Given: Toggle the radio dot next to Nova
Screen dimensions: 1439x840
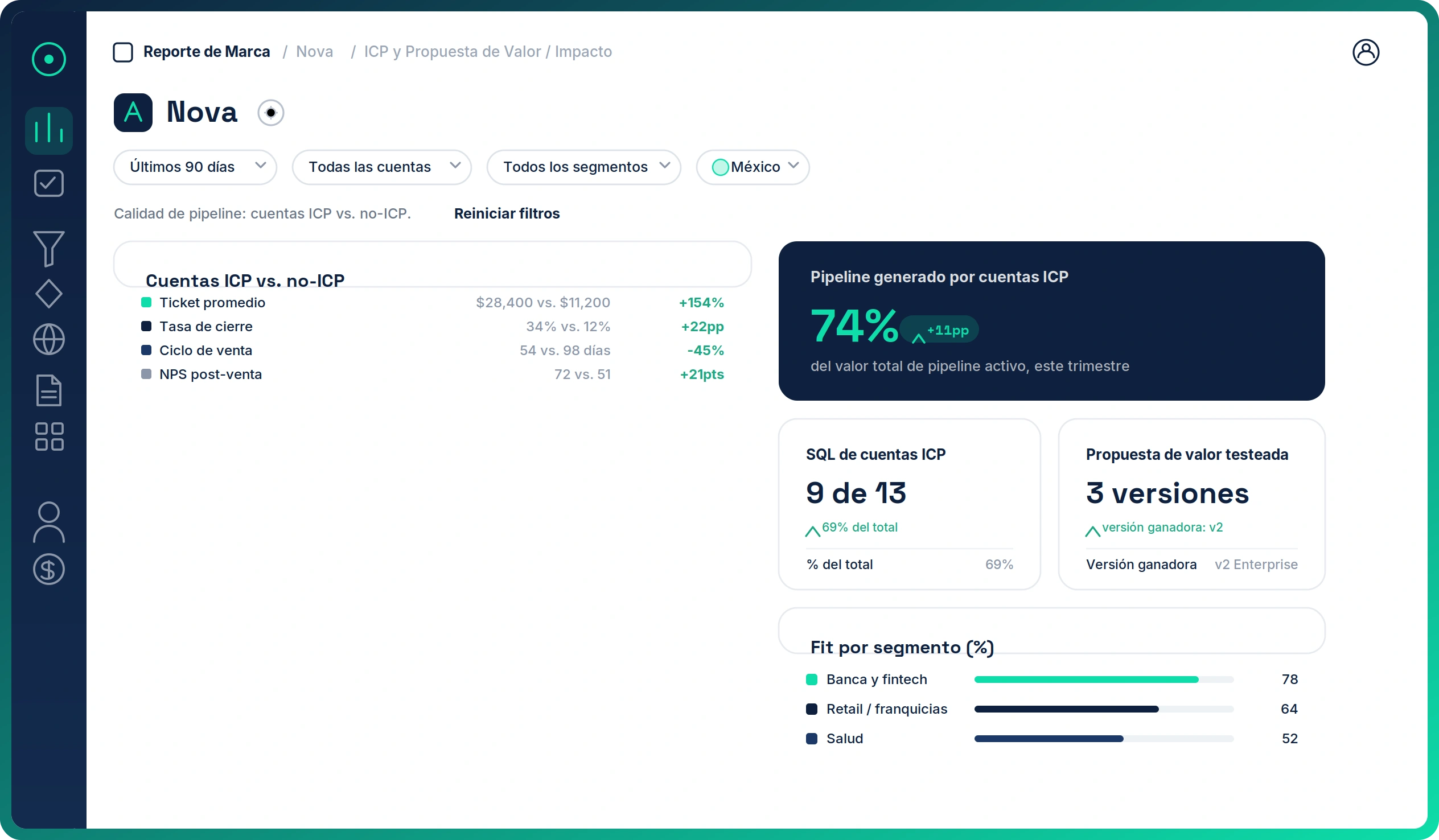Looking at the screenshot, I should pyautogui.click(x=271, y=113).
